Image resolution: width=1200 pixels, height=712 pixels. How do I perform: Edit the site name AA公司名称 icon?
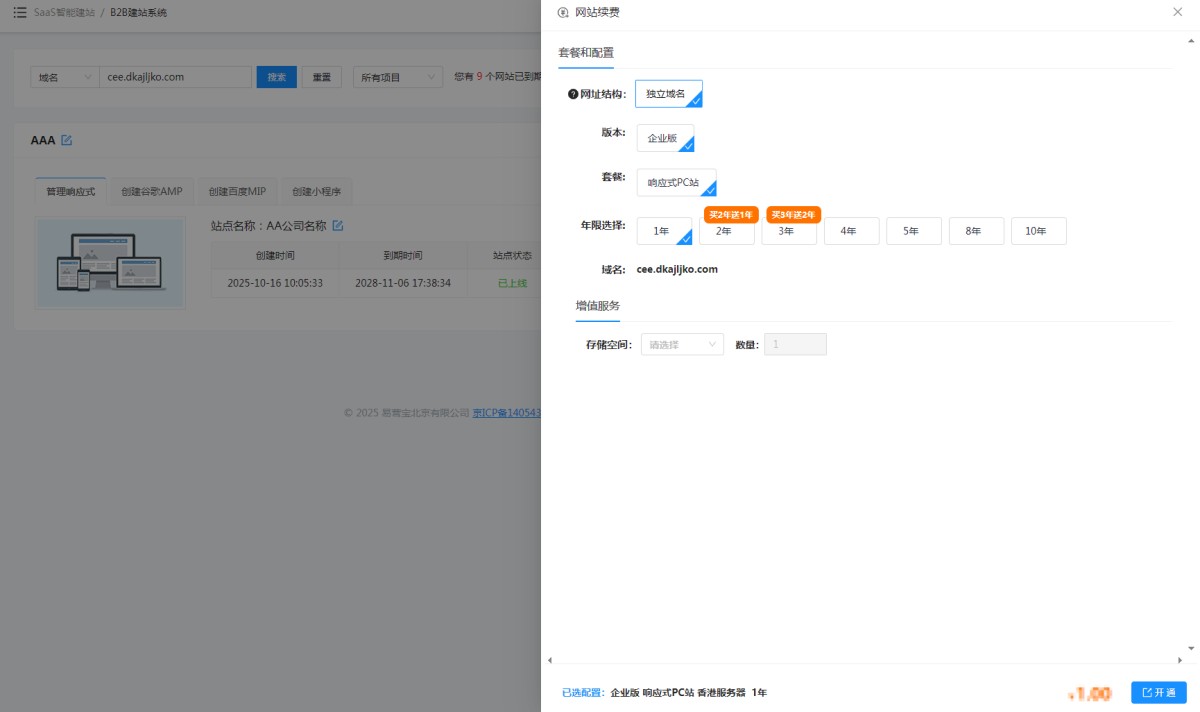338,225
